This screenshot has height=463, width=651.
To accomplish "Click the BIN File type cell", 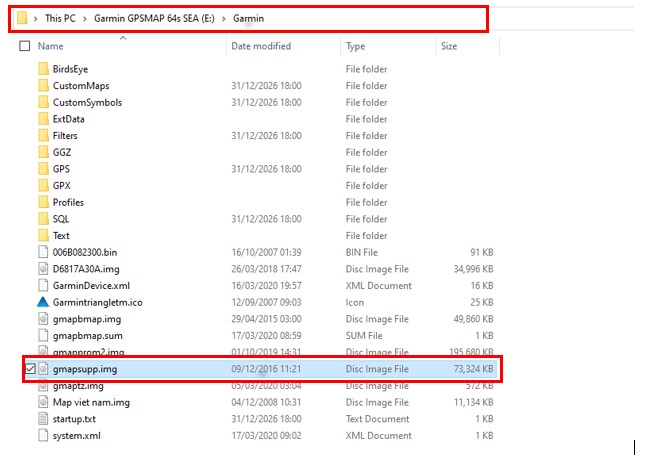I will point(362,252).
